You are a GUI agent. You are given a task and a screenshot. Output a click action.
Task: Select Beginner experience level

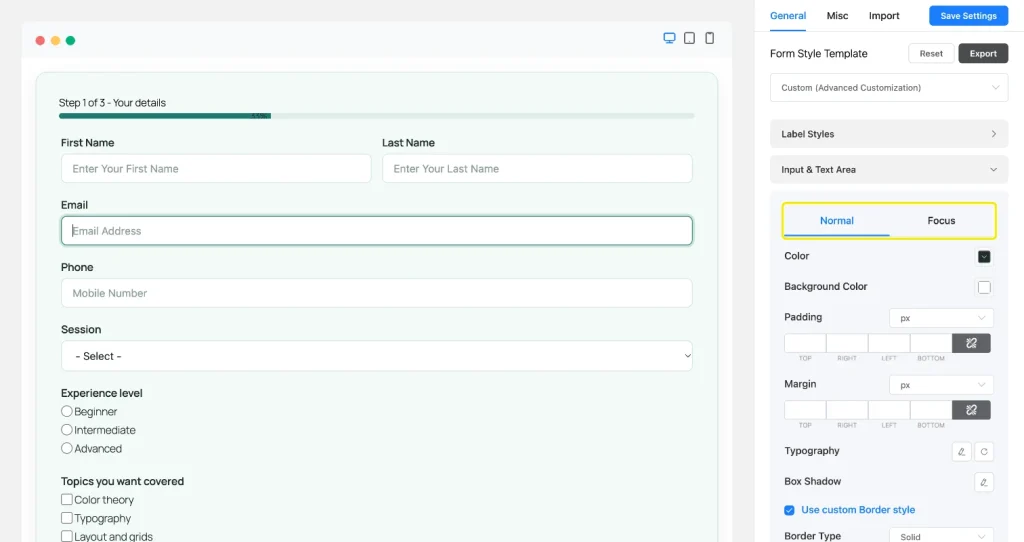click(67, 411)
